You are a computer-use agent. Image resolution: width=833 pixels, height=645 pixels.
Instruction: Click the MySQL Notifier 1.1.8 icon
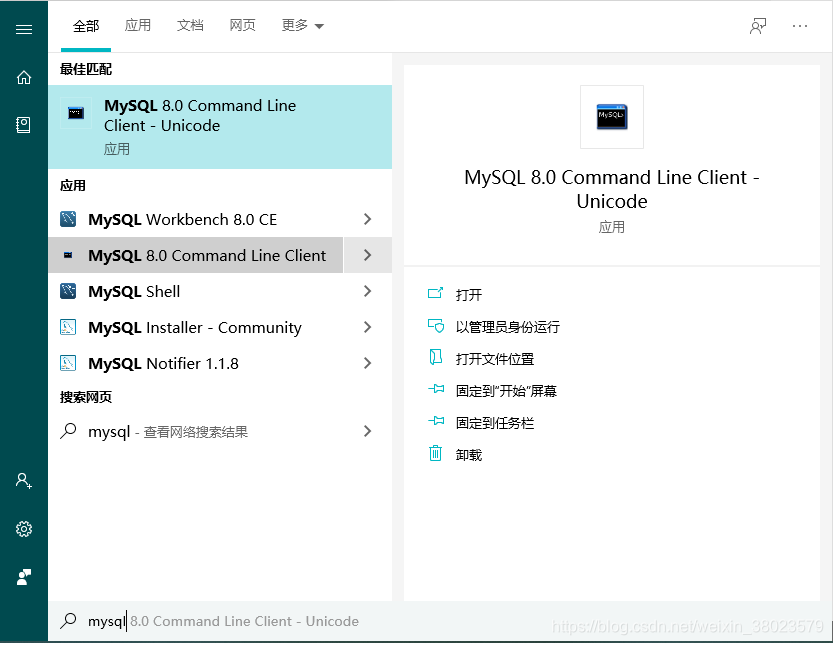click(x=68, y=363)
